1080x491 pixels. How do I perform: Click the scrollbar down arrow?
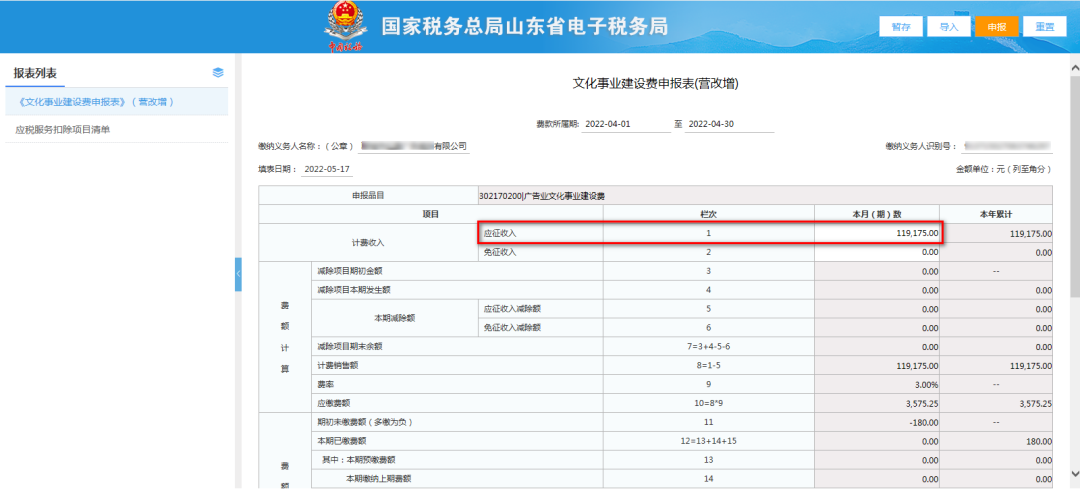[x=1074, y=472]
